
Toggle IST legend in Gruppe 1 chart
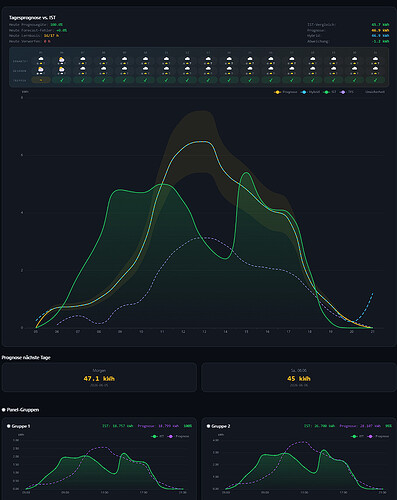[x=157, y=436]
